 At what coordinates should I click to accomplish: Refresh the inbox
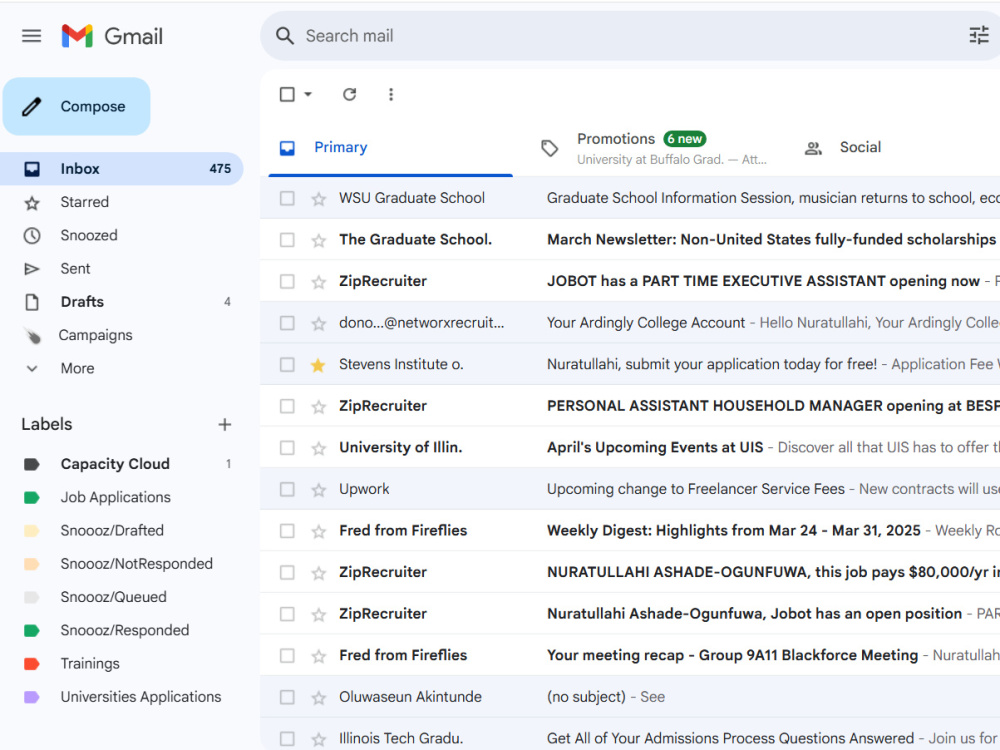point(349,94)
